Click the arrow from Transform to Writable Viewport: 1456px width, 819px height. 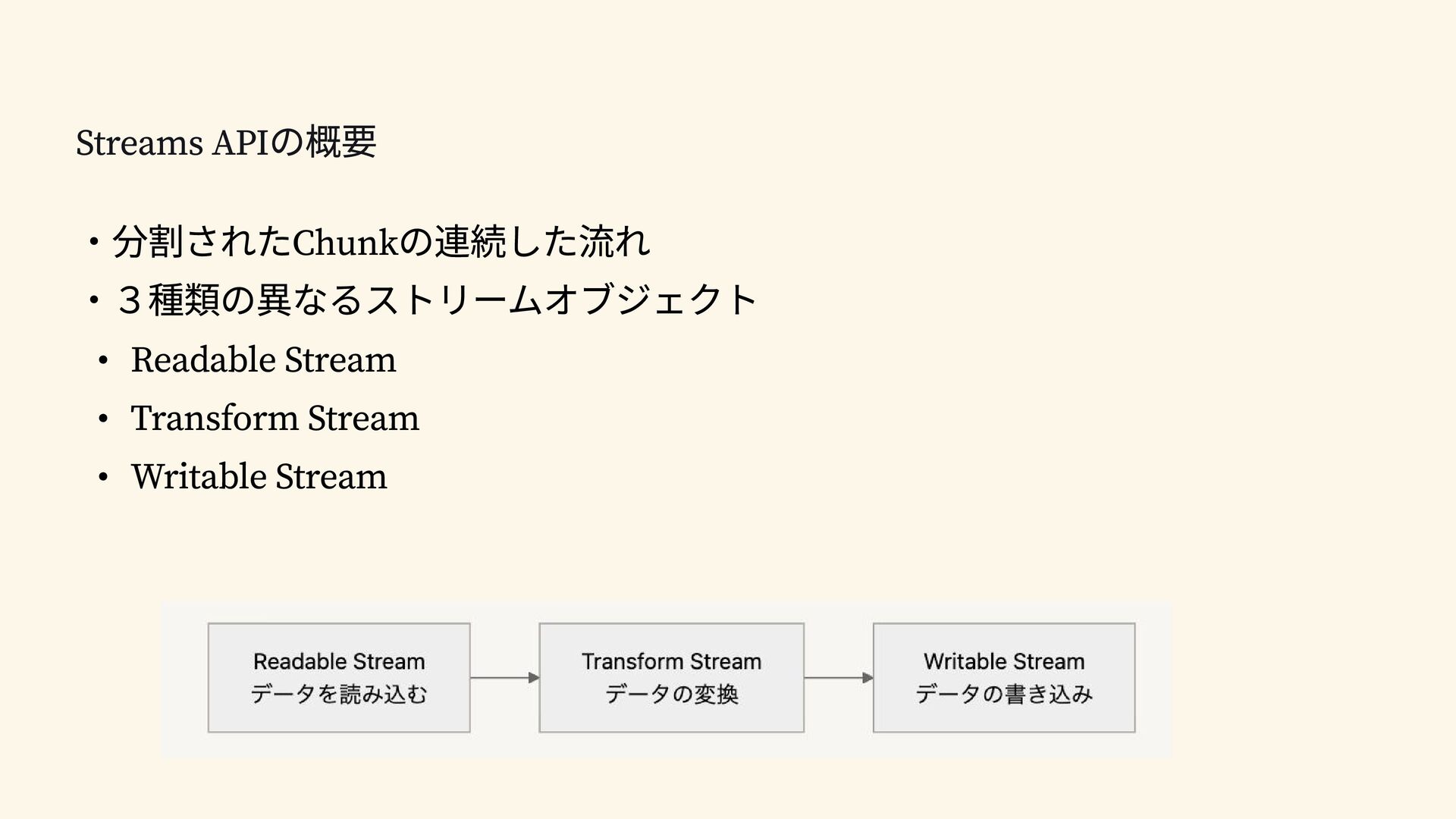pos(839,678)
